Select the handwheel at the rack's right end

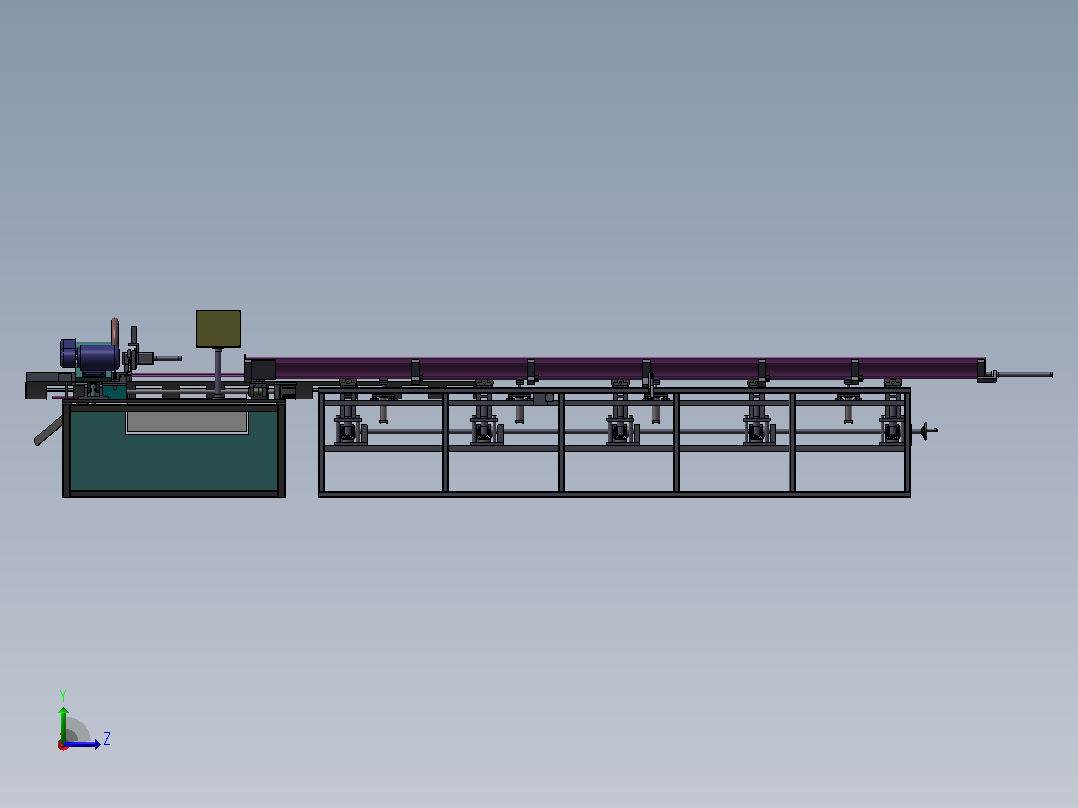coord(925,431)
